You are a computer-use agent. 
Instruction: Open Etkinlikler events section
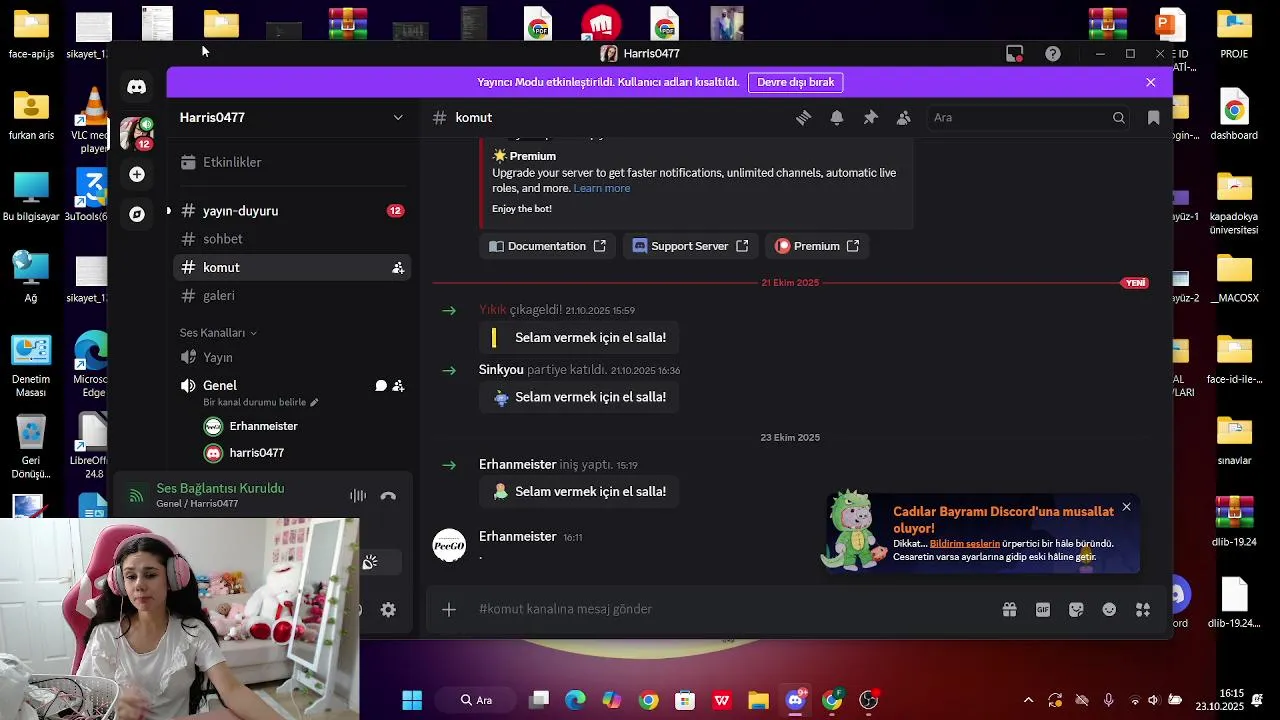[292, 162]
